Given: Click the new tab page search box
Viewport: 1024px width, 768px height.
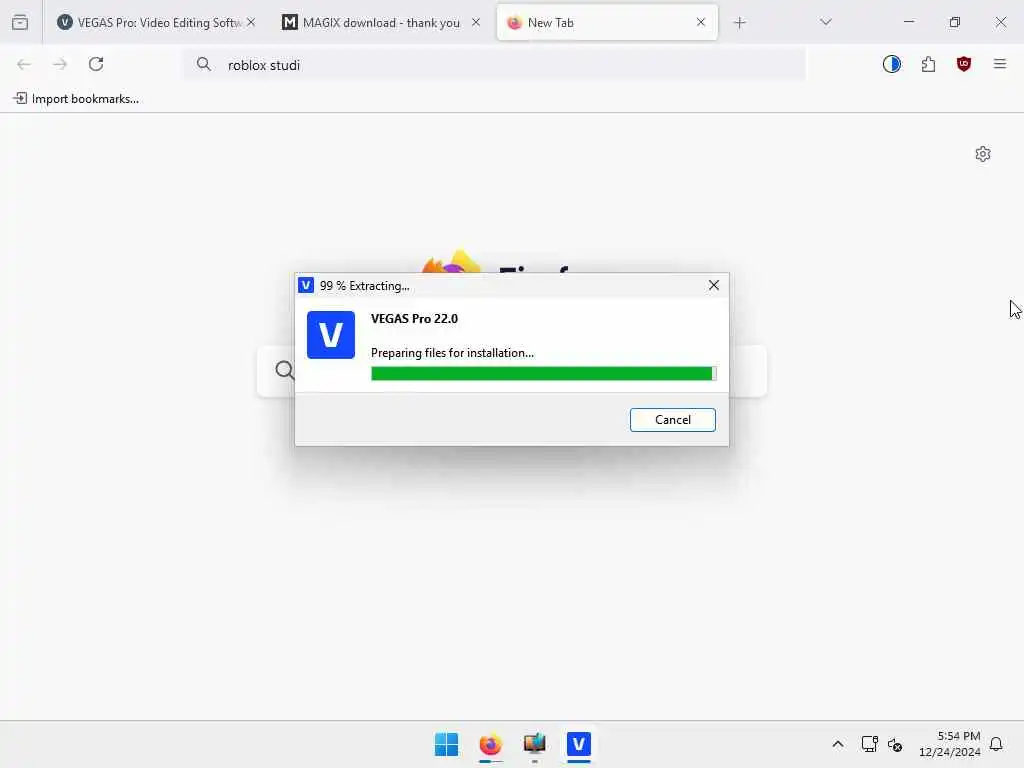Looking at the screenshot, I should 511,370.
